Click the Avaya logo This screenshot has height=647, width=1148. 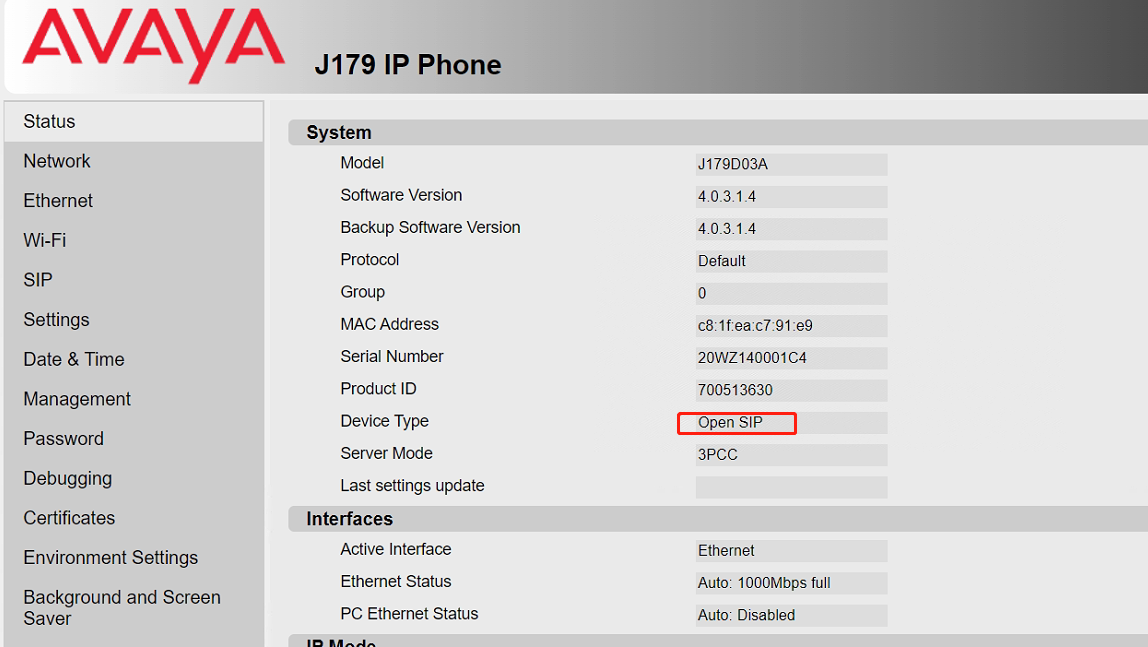(154, 46)
